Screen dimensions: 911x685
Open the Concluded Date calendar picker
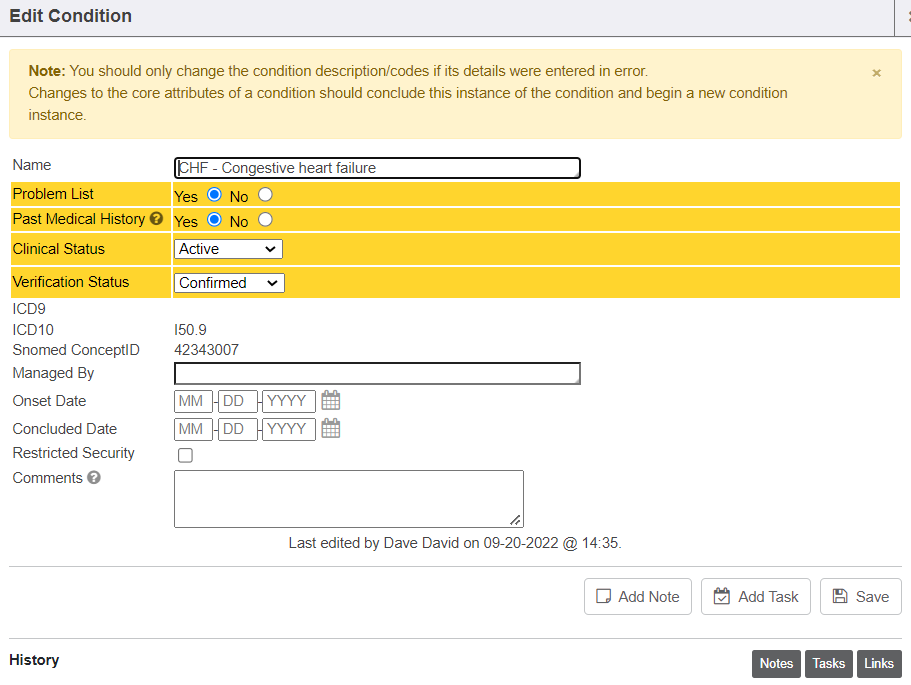331,429
